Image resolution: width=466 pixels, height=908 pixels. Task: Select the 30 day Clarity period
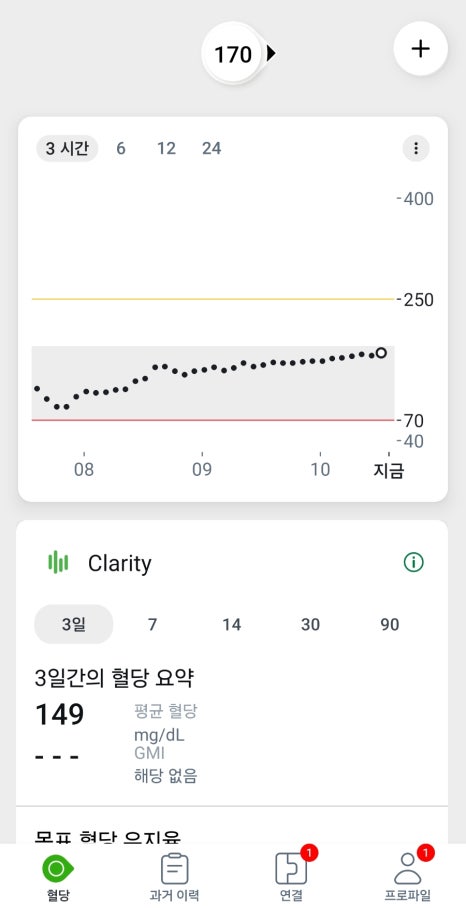click(x=310, y=625)
